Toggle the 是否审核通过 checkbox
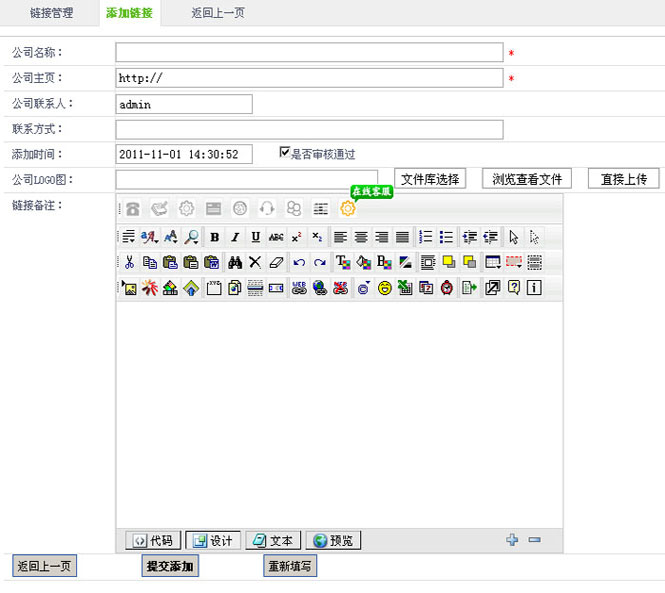Viewport: 665px width, 593px height. tap(285, 154)
